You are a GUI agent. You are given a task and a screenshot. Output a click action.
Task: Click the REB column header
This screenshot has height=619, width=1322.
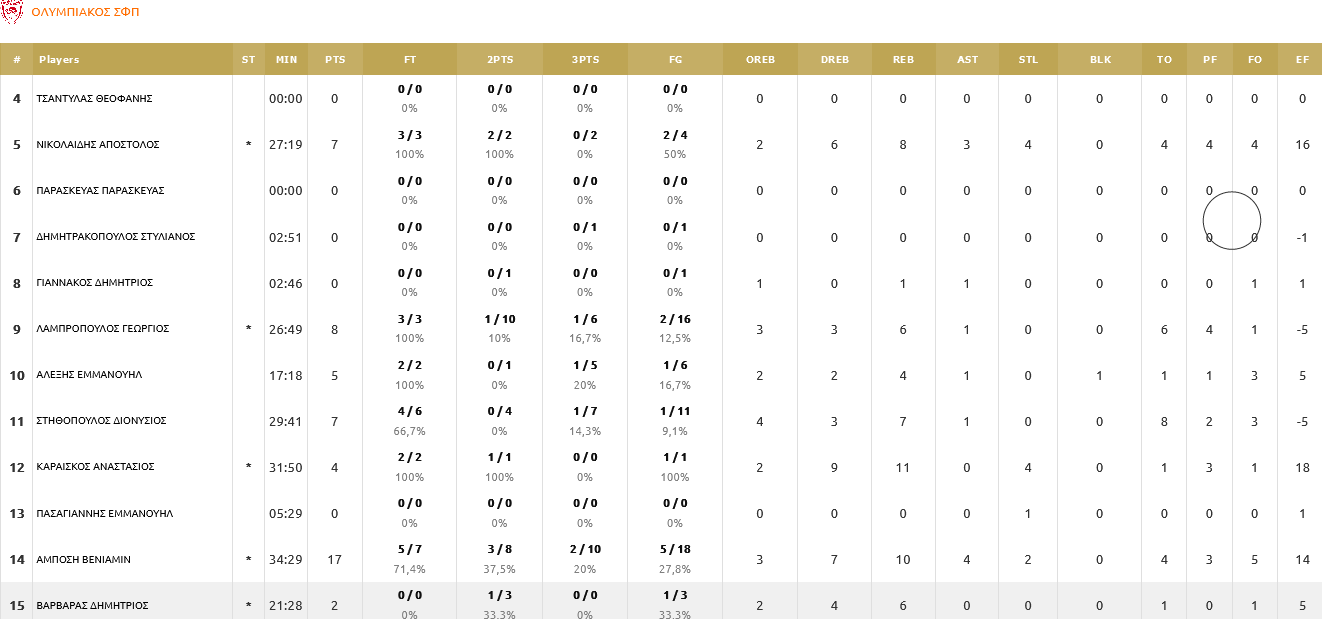click(x=903, y=60)
